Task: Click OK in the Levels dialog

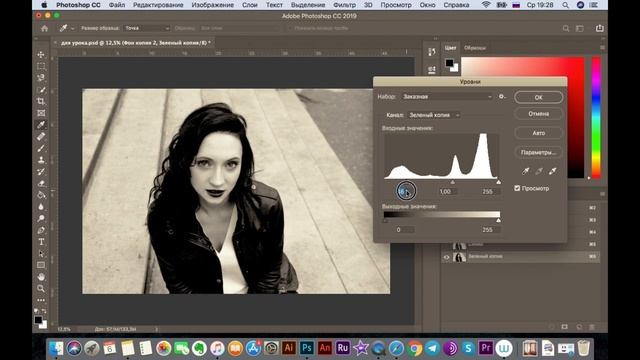Action: [x=538, y=97]
